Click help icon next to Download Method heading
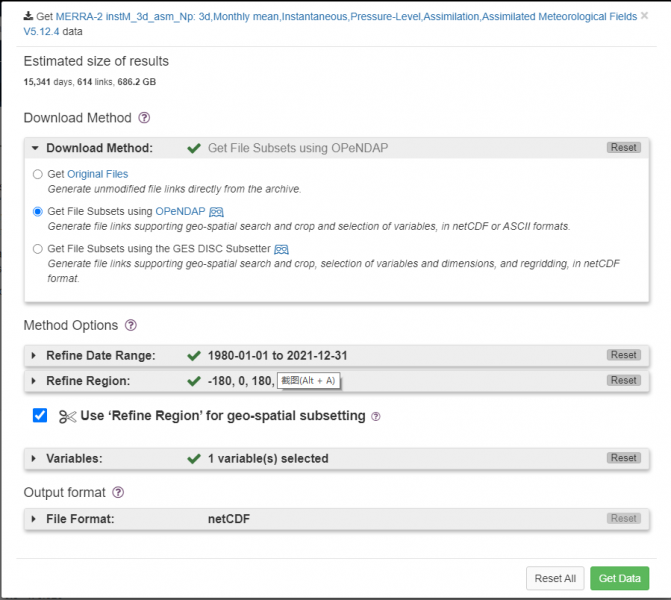The height and width of the screenshot is (600, 671). pyautogui.click(x=144, y=118)
